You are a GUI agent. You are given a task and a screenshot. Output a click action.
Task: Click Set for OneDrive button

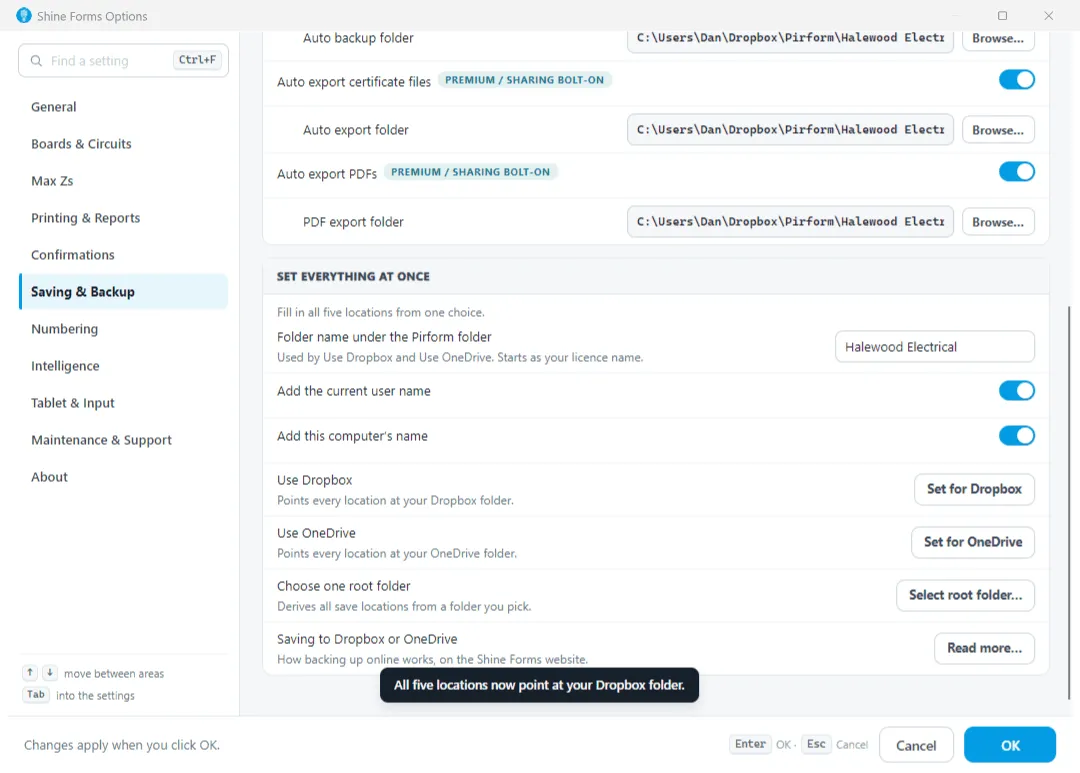(973, 542)
